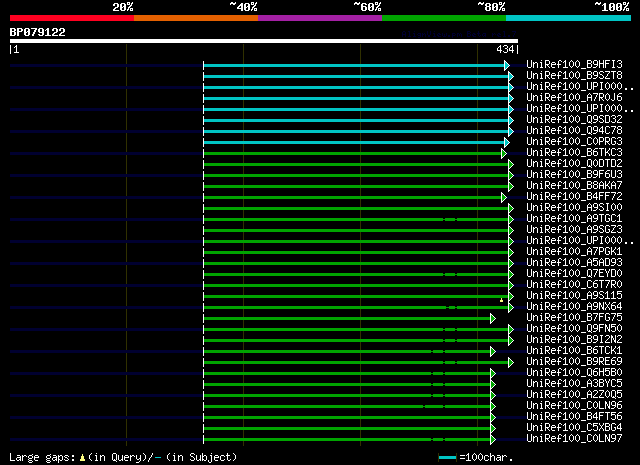Select the UniRef100_B9RE69 label
The height and width of the screenshot is (465, 640).
pyautogui.click(x=574, y=361)
